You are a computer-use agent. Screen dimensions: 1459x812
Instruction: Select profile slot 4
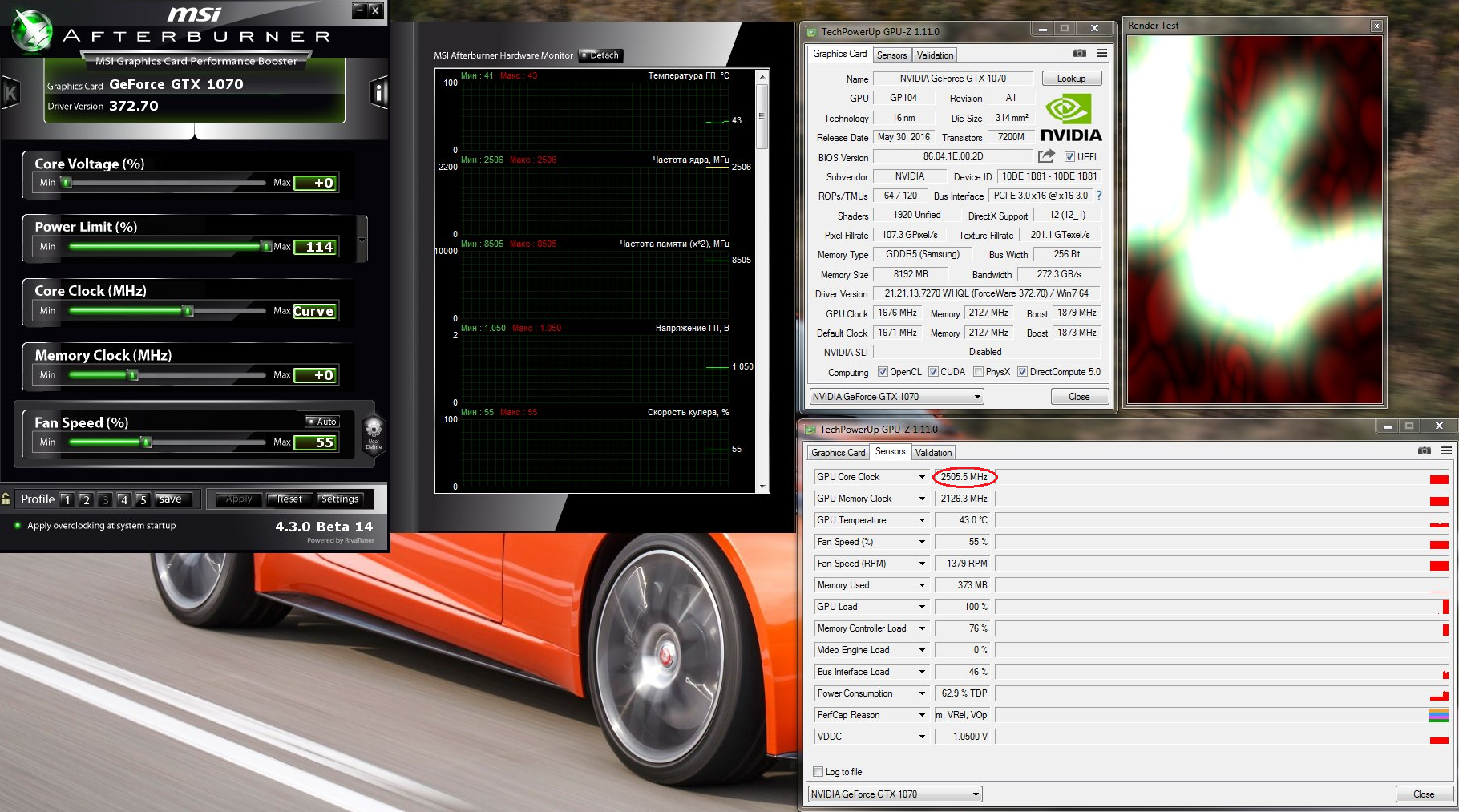[123, 499]
